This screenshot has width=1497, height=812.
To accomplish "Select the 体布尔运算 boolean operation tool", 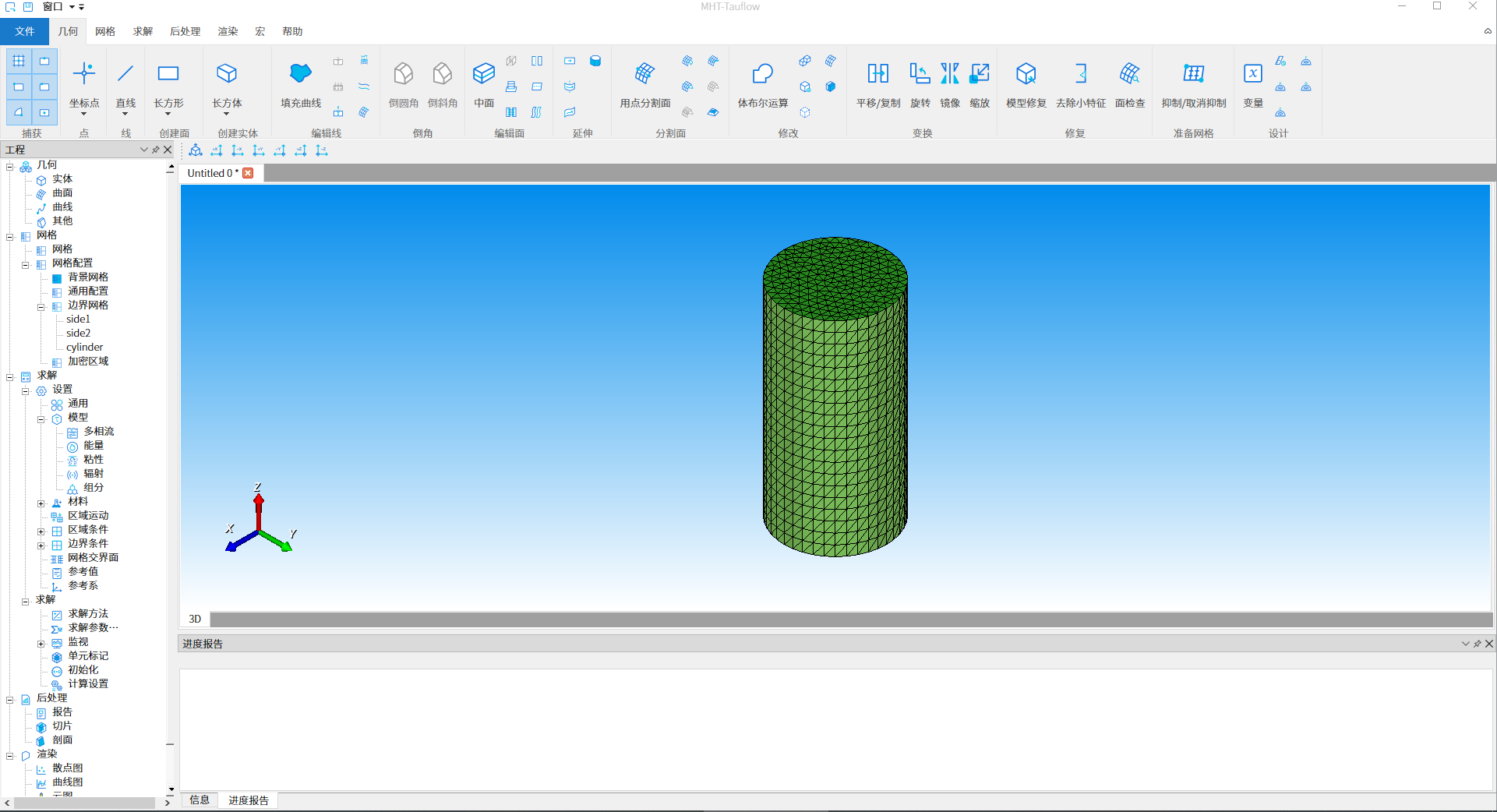I will pos(762,74).
